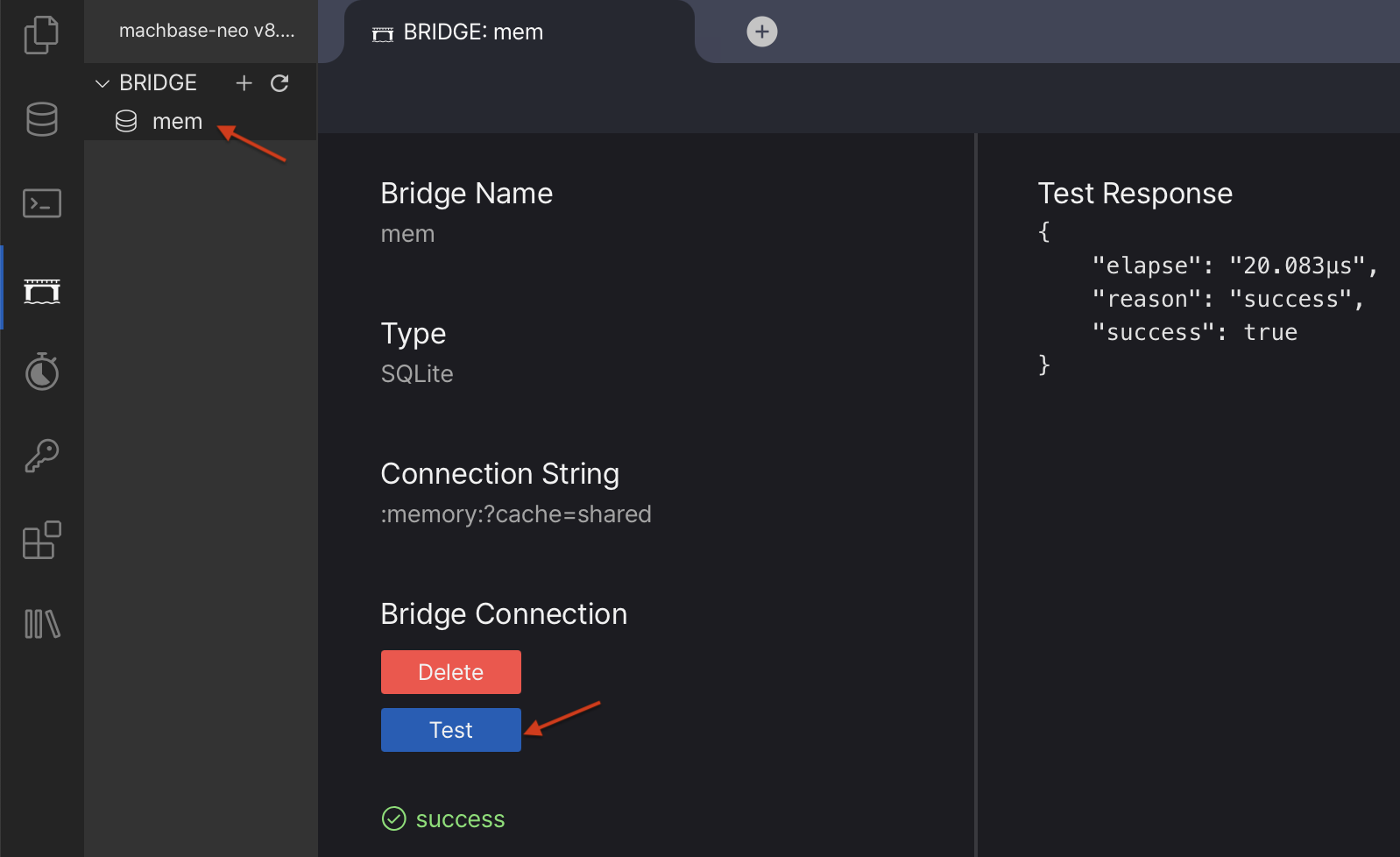Select the bridge icon in the sidebar
This screenshot has width=1400, height=857.
[x=41, y=290]
